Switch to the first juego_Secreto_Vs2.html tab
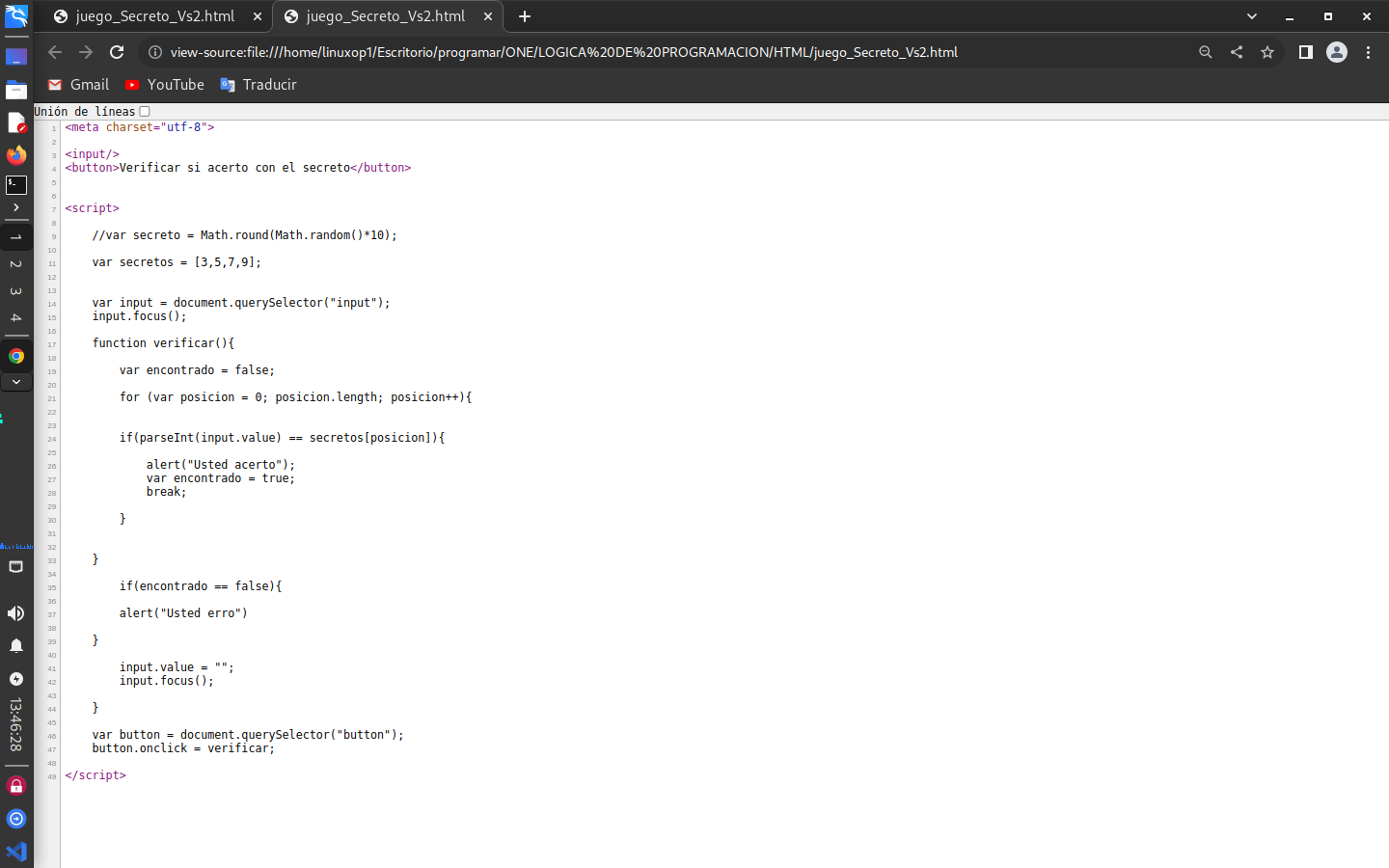Screen dimensions: 1389x868 [x=154, y=16]
